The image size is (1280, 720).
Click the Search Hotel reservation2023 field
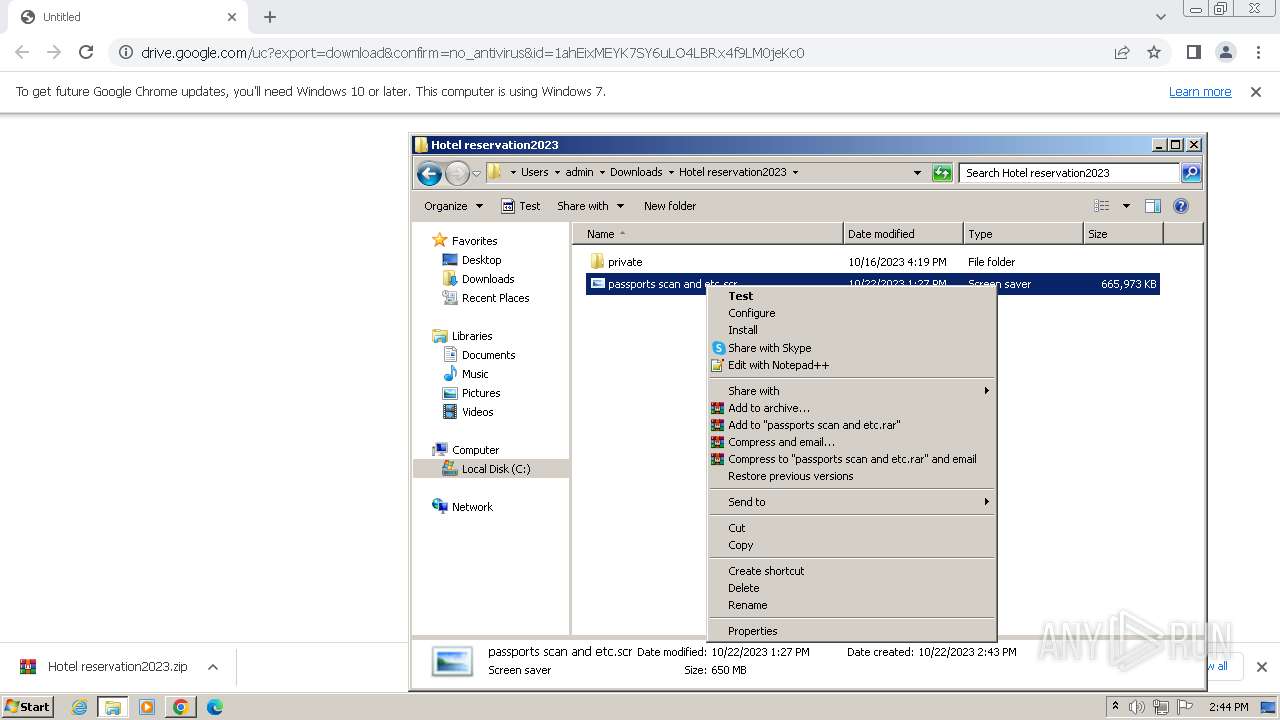tap(1068, 173)
